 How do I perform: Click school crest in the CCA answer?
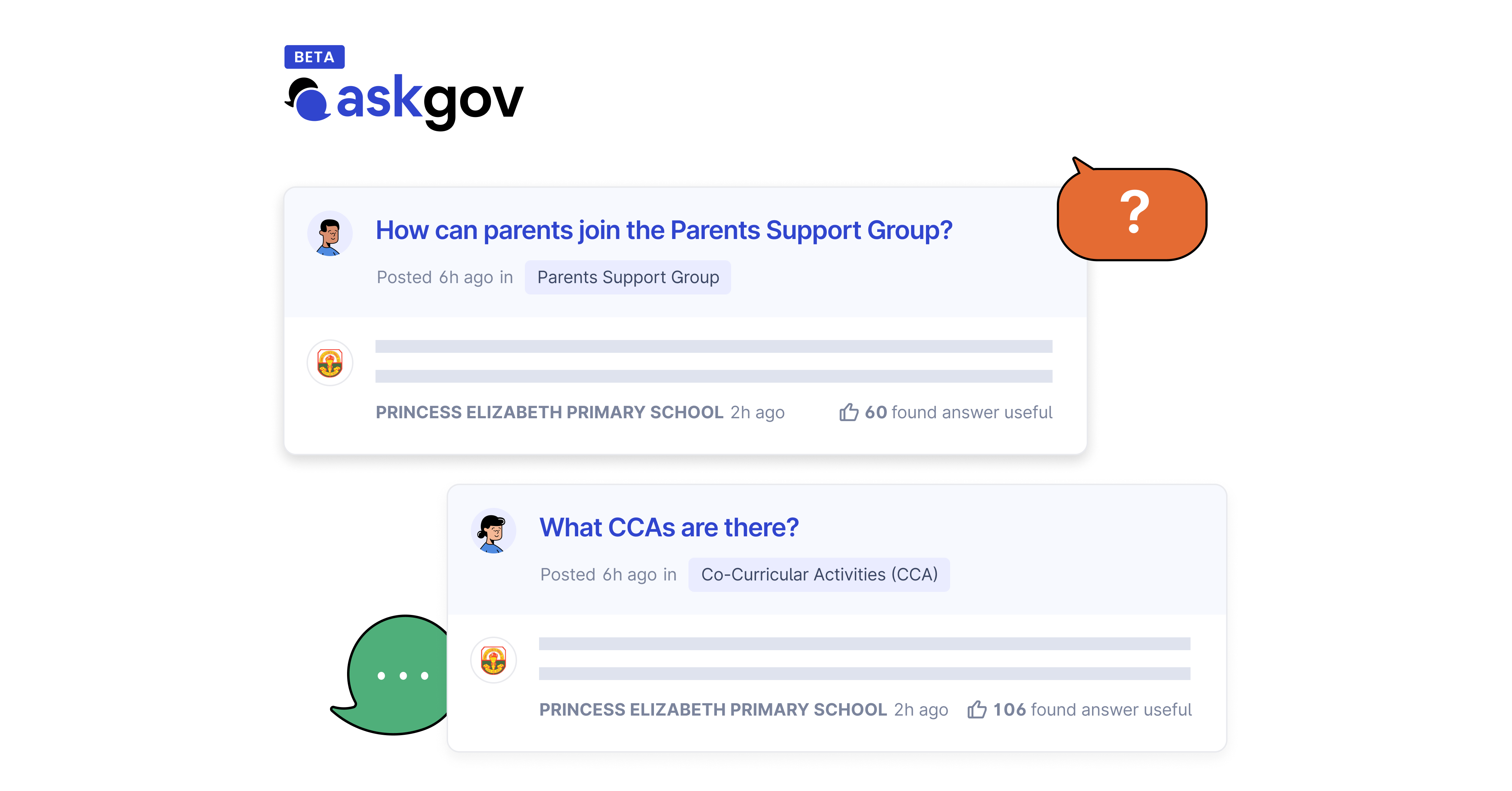493,660
